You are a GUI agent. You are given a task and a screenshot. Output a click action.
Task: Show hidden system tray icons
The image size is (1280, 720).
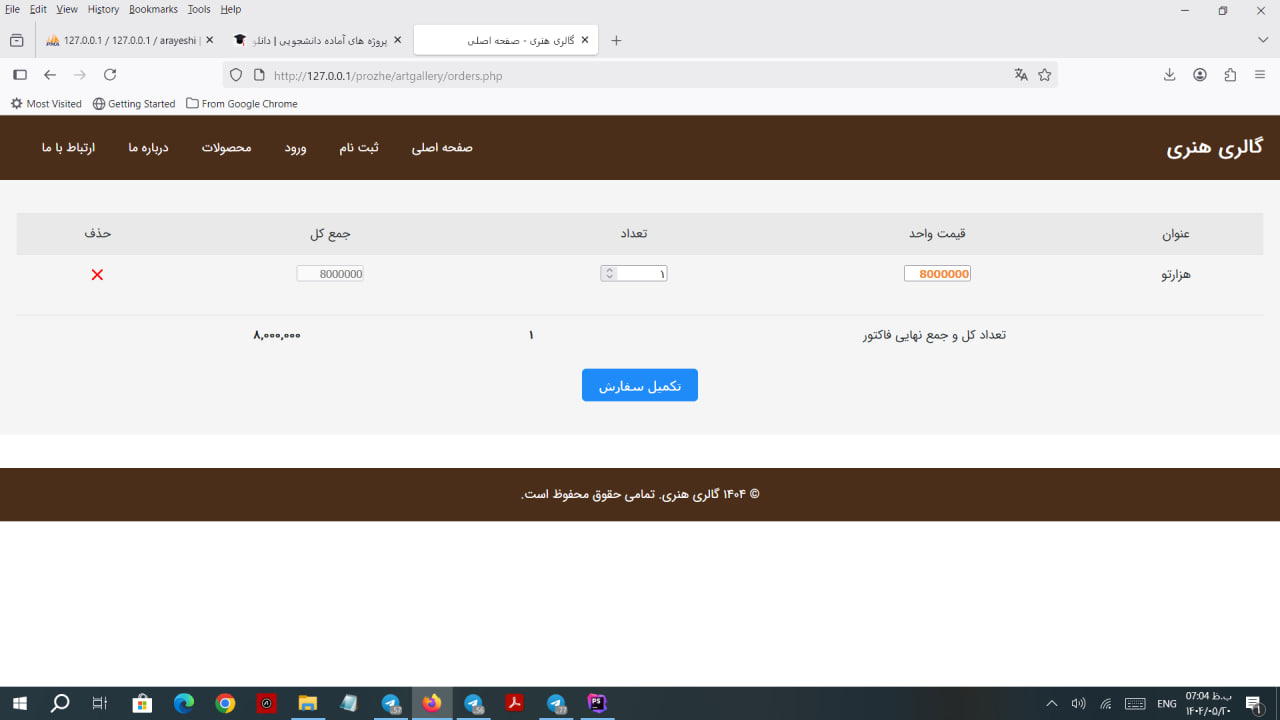coord(1051,704)
